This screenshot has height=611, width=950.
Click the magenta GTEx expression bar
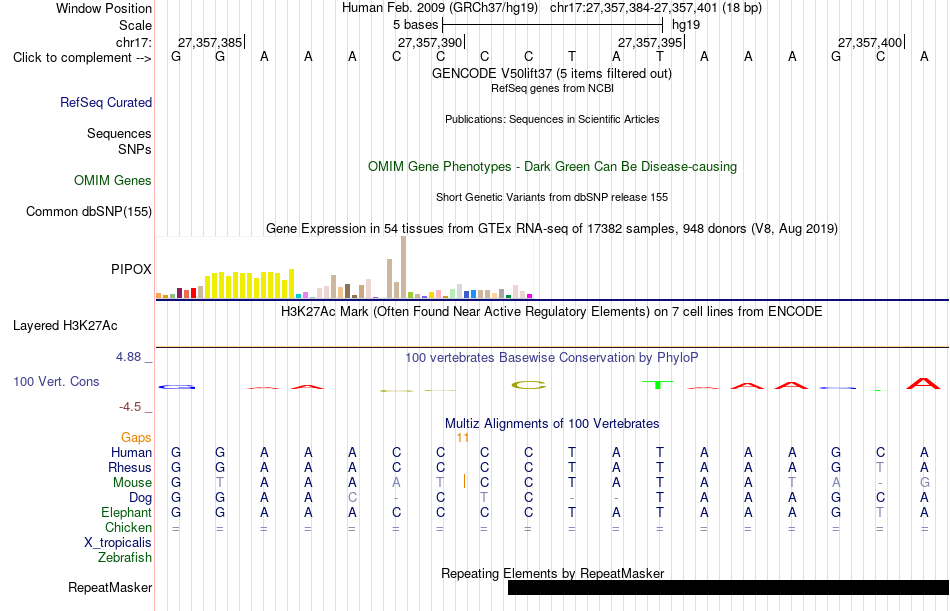[x=530, y=296]
